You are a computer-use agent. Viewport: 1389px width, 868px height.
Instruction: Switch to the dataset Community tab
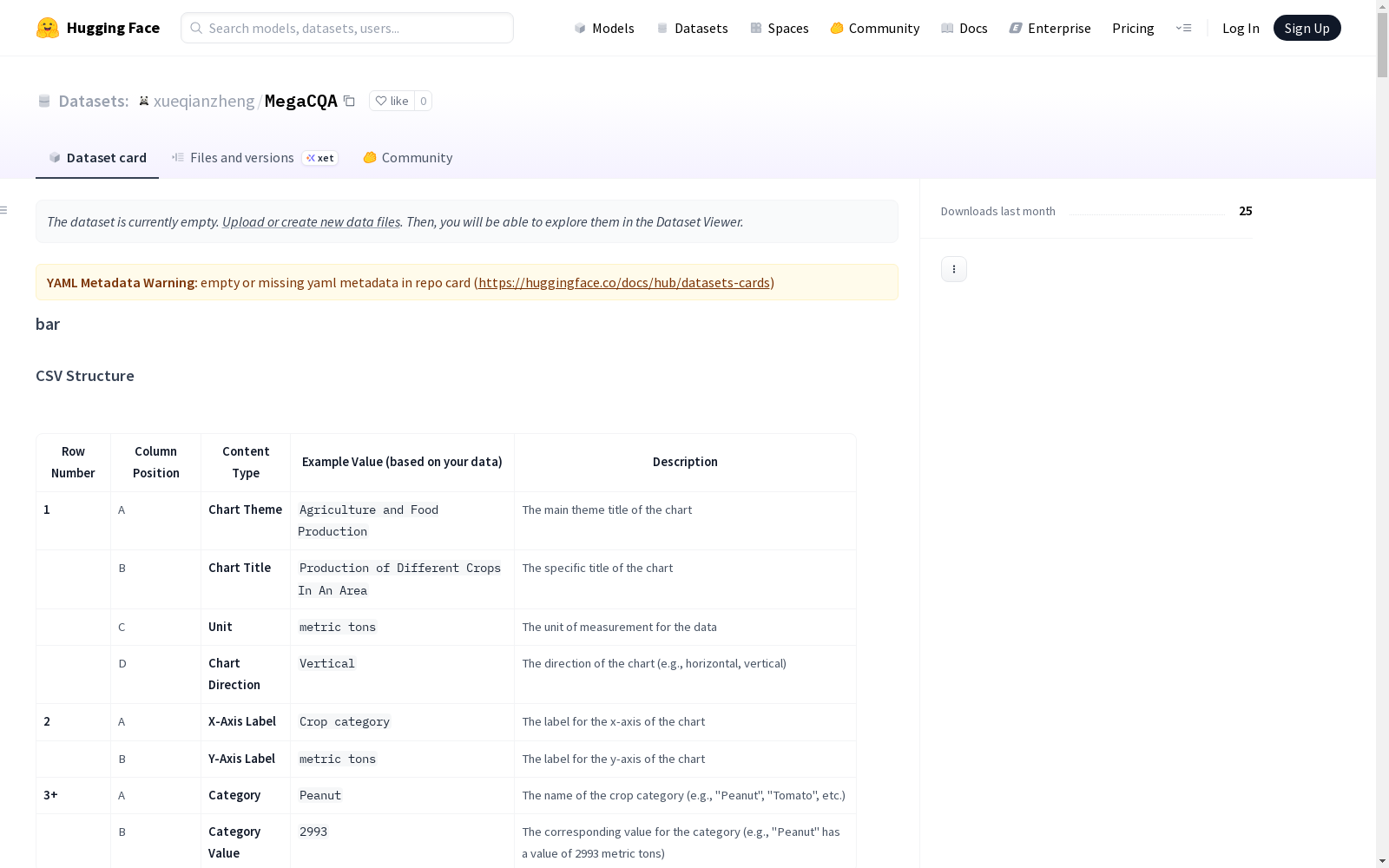[408, 158]
